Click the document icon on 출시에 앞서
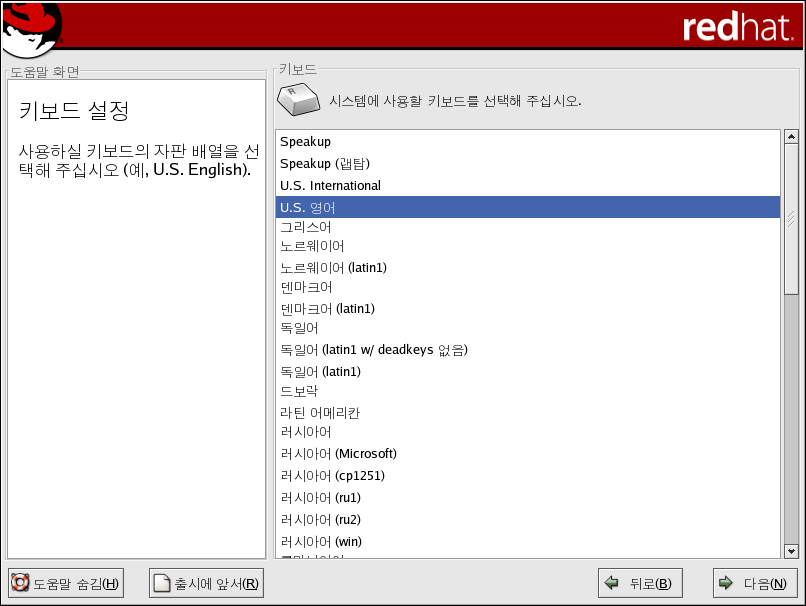806x606 pixels. click(162, 584)
